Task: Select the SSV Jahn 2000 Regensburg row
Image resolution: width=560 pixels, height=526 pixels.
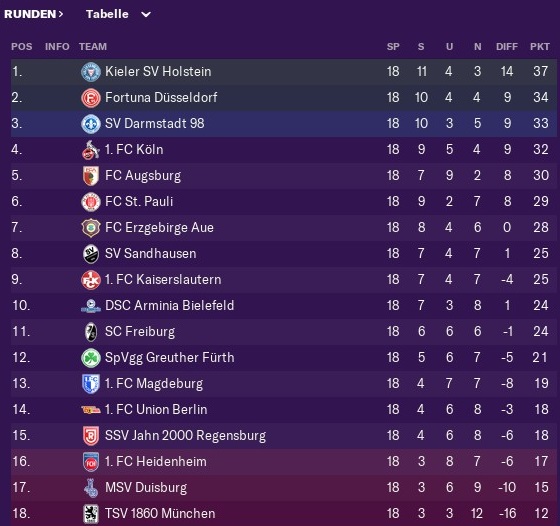Action: [x=284, y=436]
